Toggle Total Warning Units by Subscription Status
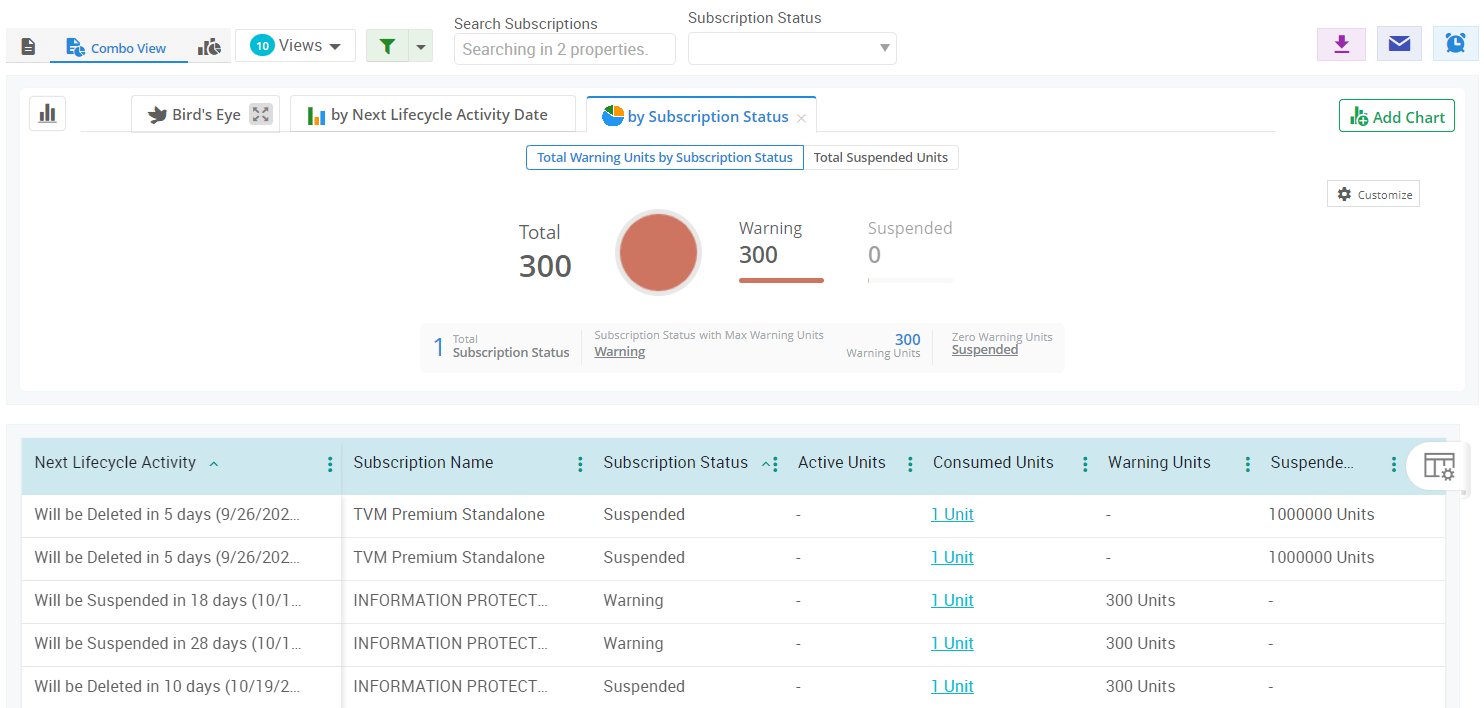Viewport: 1484px width, 708px height. (x=664, y=157)
